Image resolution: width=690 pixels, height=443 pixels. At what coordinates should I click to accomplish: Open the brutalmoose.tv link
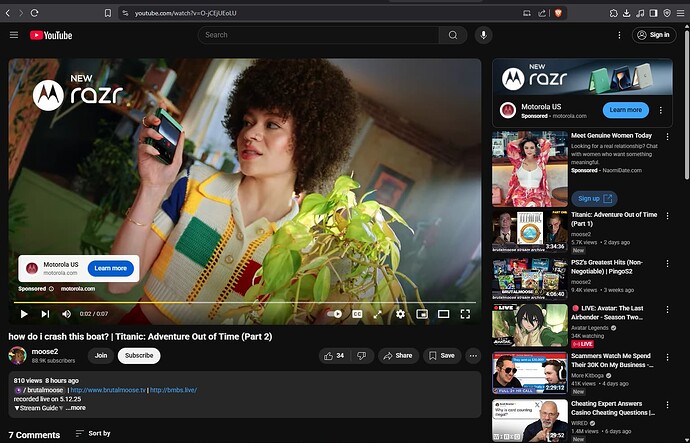tap(108, 390)
